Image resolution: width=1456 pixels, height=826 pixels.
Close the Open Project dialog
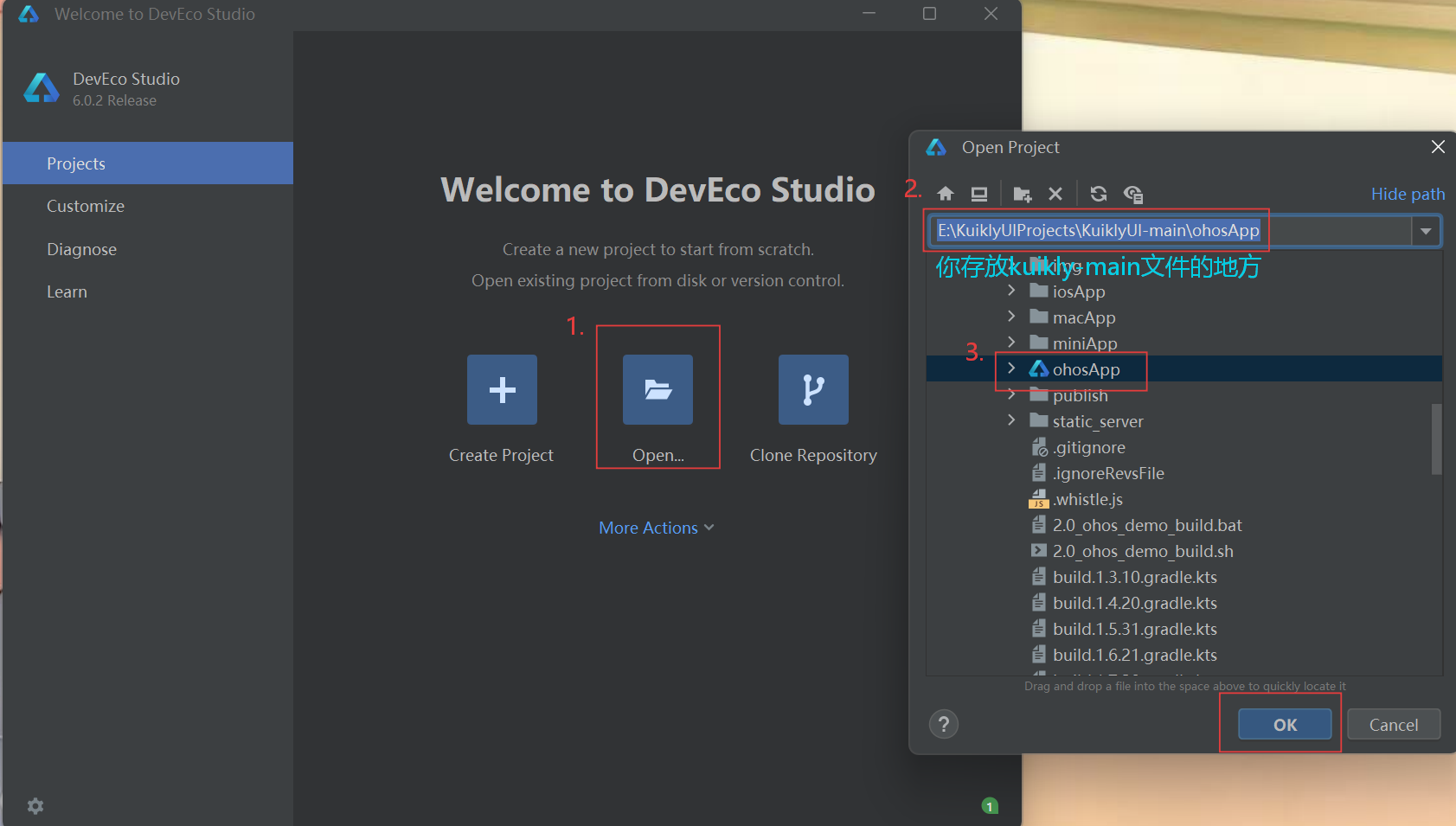[1438, 147]
